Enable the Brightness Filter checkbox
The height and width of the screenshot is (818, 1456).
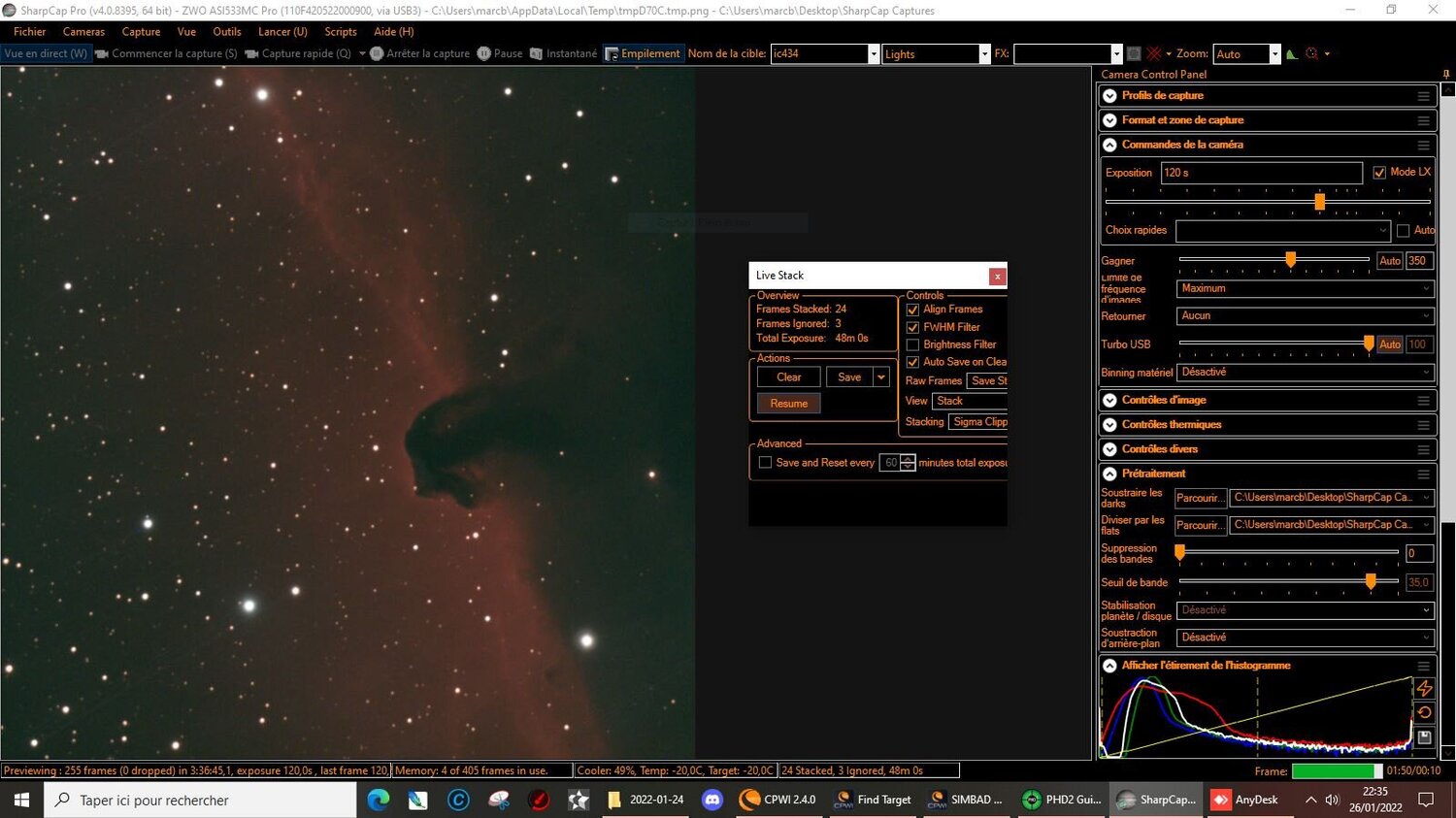pos(912,344)
